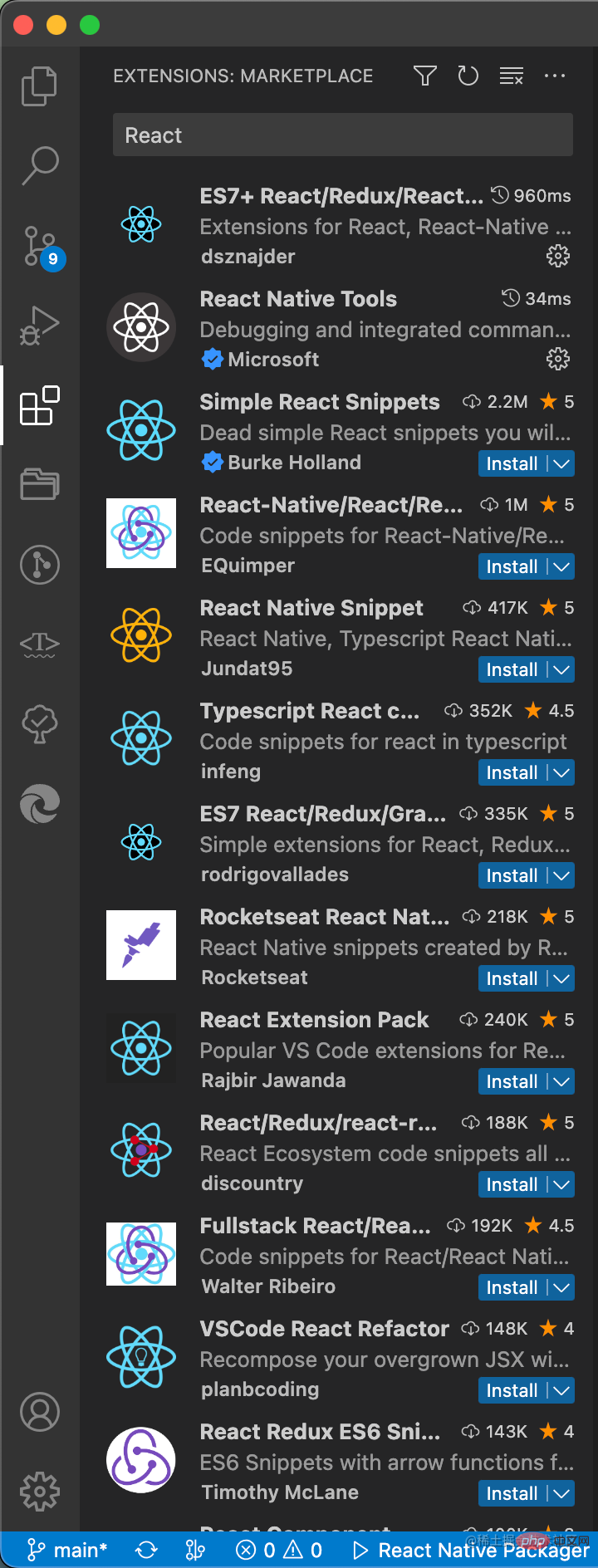This screenshot has height=1568, width=598.
Task: Clear extensions search results icon
Action: pos(511,76)
